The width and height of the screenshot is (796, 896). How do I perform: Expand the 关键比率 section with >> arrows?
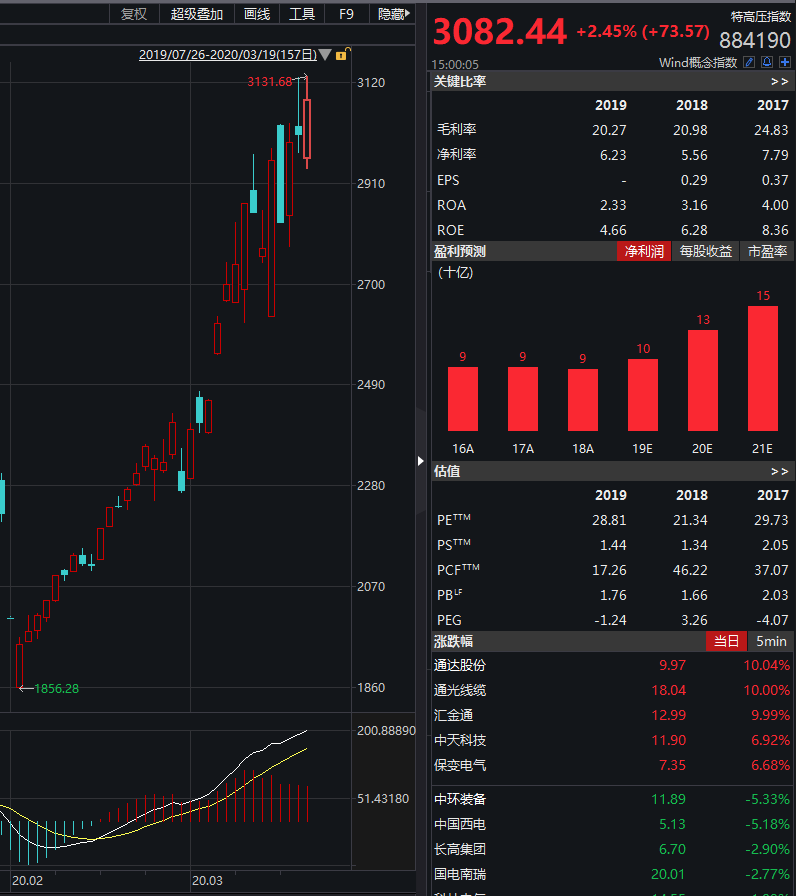point(779,81)
